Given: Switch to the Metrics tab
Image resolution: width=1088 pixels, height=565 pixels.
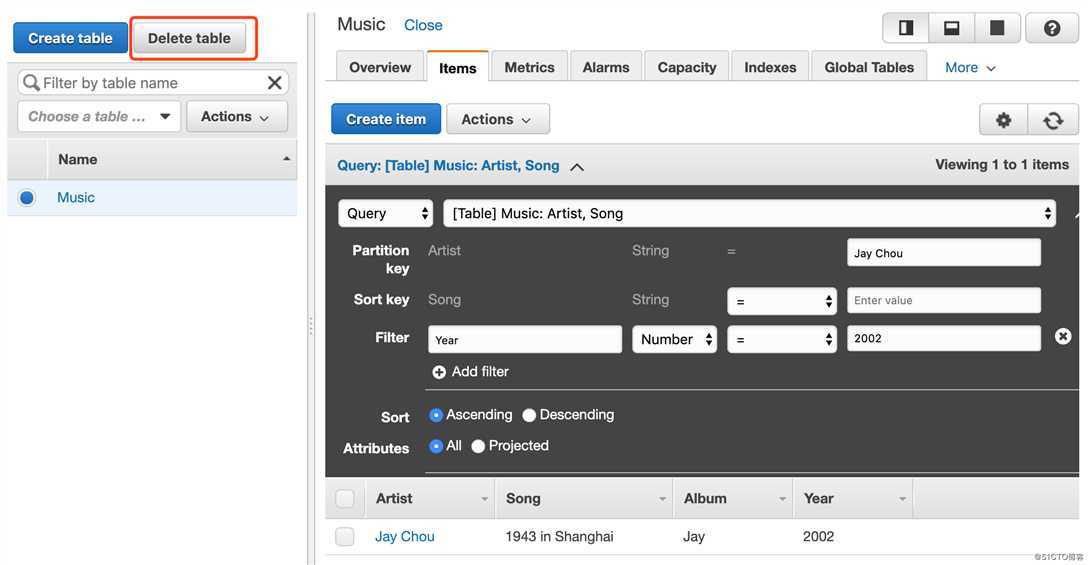Looking at the screenshot, I should click(x=529, y=67).
